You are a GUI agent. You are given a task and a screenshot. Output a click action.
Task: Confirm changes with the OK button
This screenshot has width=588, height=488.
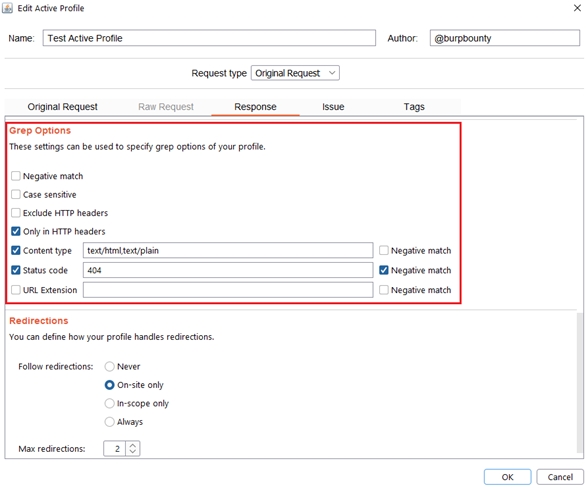click(507, 477)
